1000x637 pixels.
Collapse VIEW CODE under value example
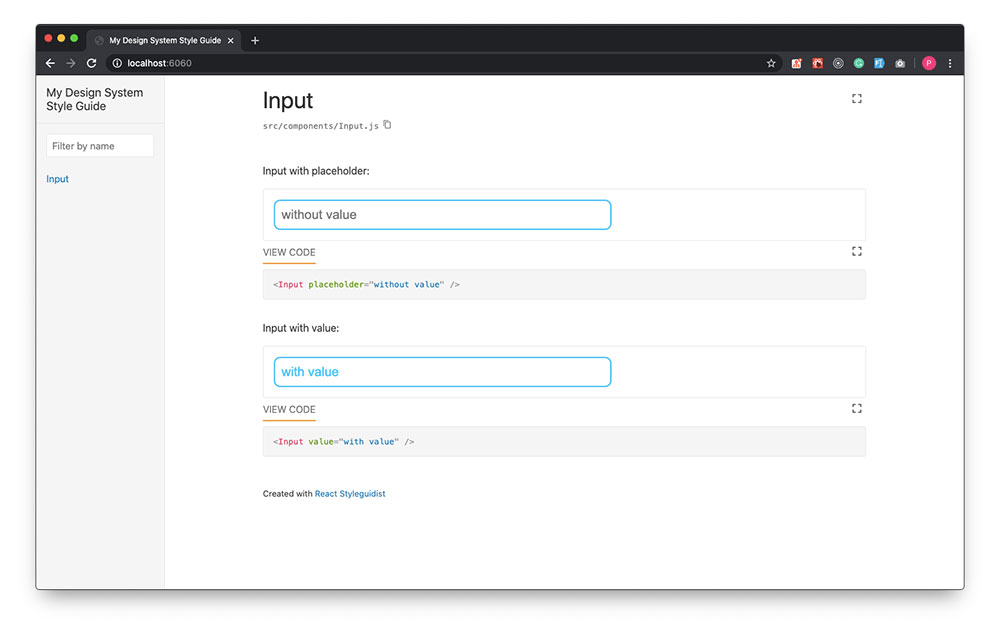289,409
